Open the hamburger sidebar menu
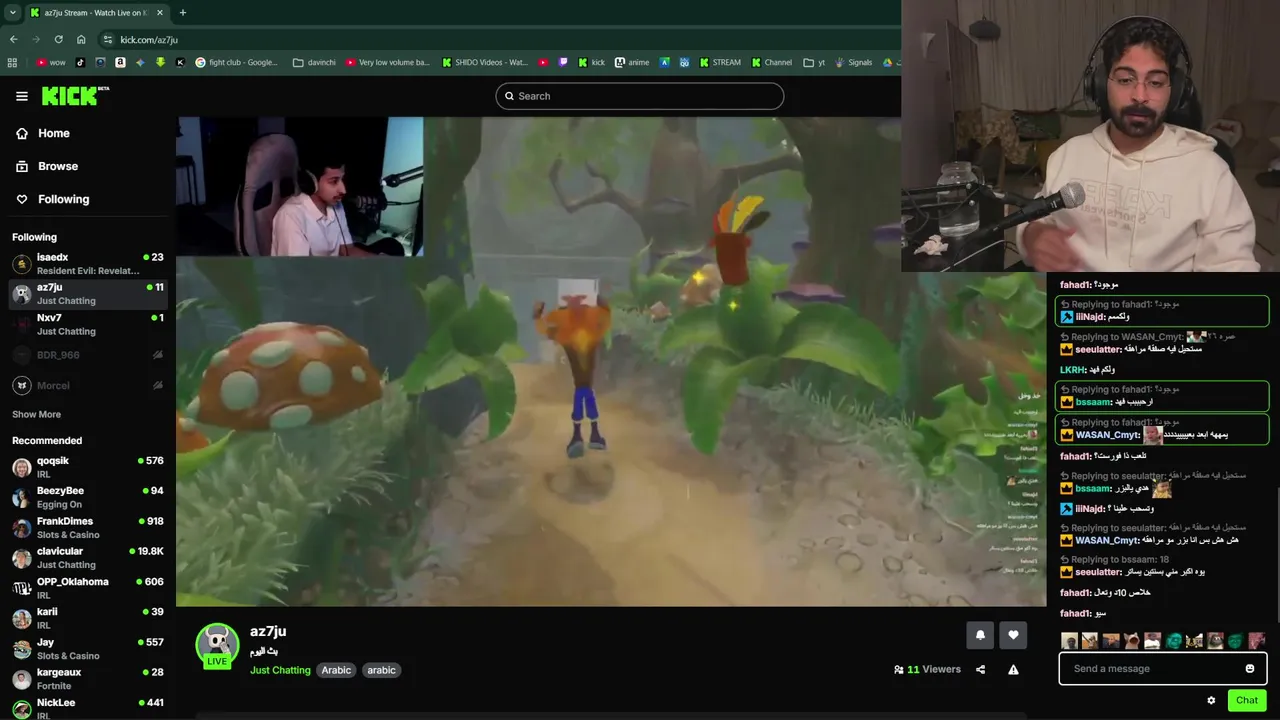This screenshot has width=1280, height=720. point(21,96)
